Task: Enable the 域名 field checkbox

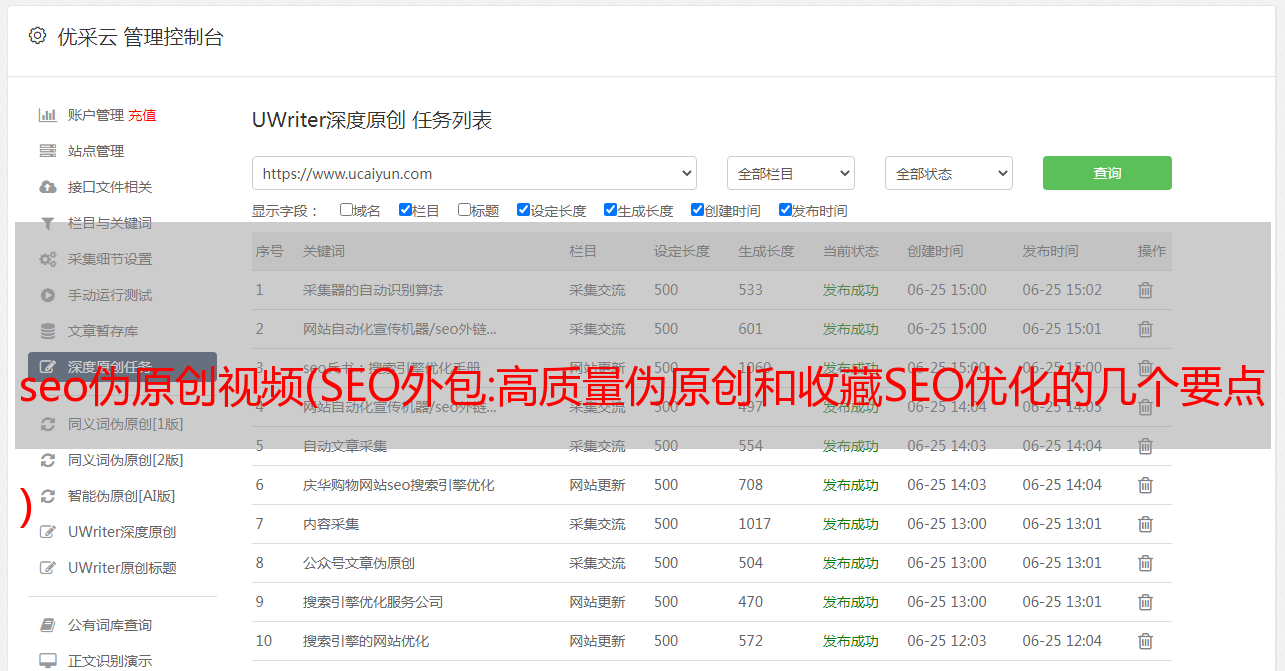Action: click(346, 210)
